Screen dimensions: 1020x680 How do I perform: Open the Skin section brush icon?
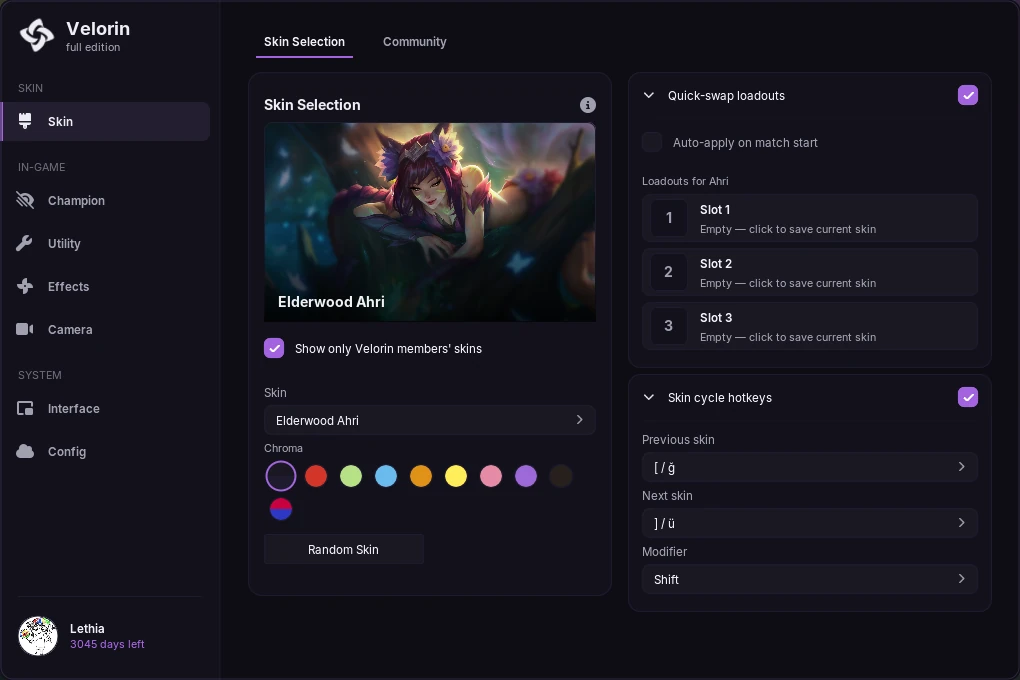tap(25, 121)
